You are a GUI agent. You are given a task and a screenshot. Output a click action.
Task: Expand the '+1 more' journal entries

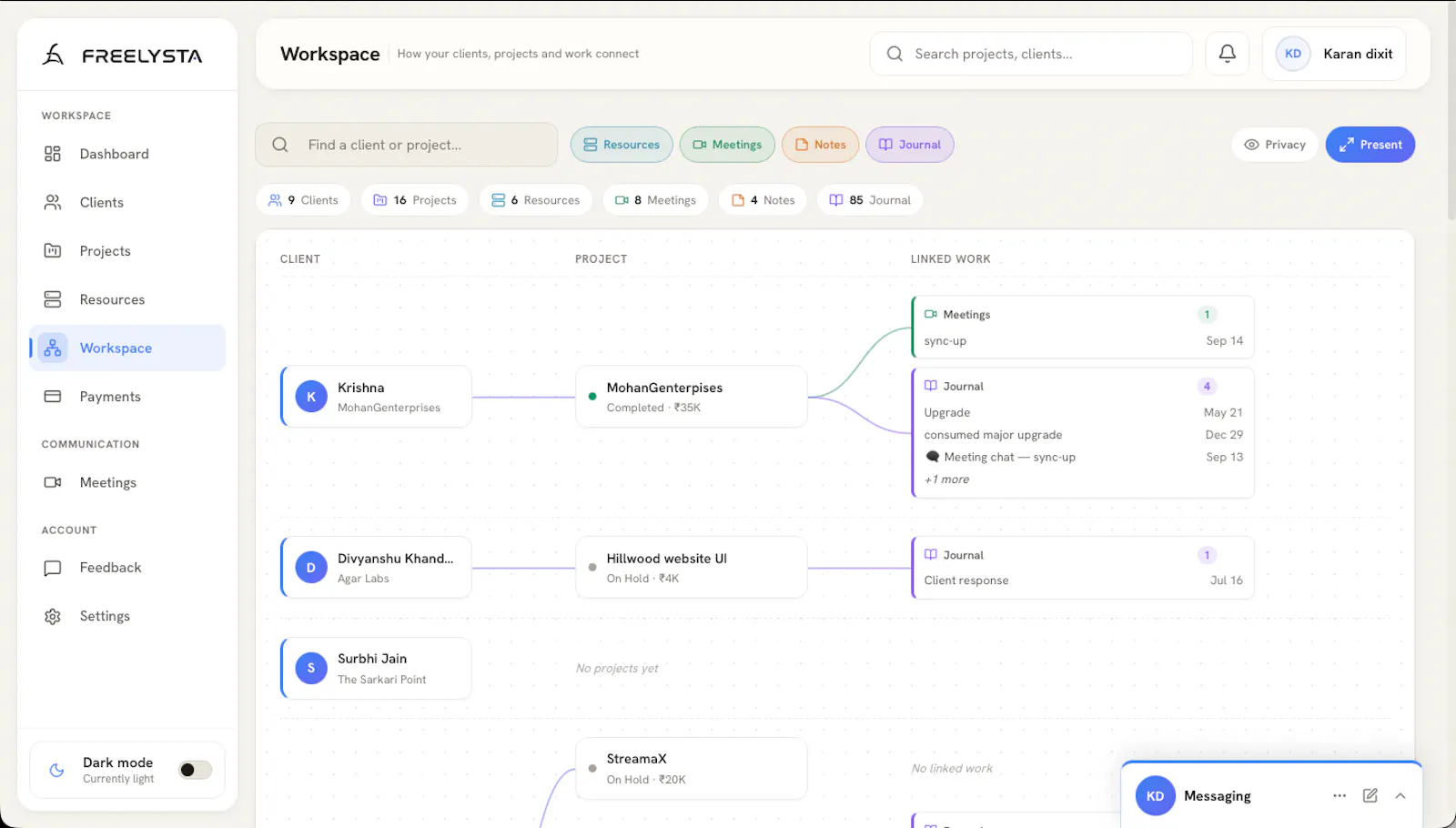[x=947, y=480]
